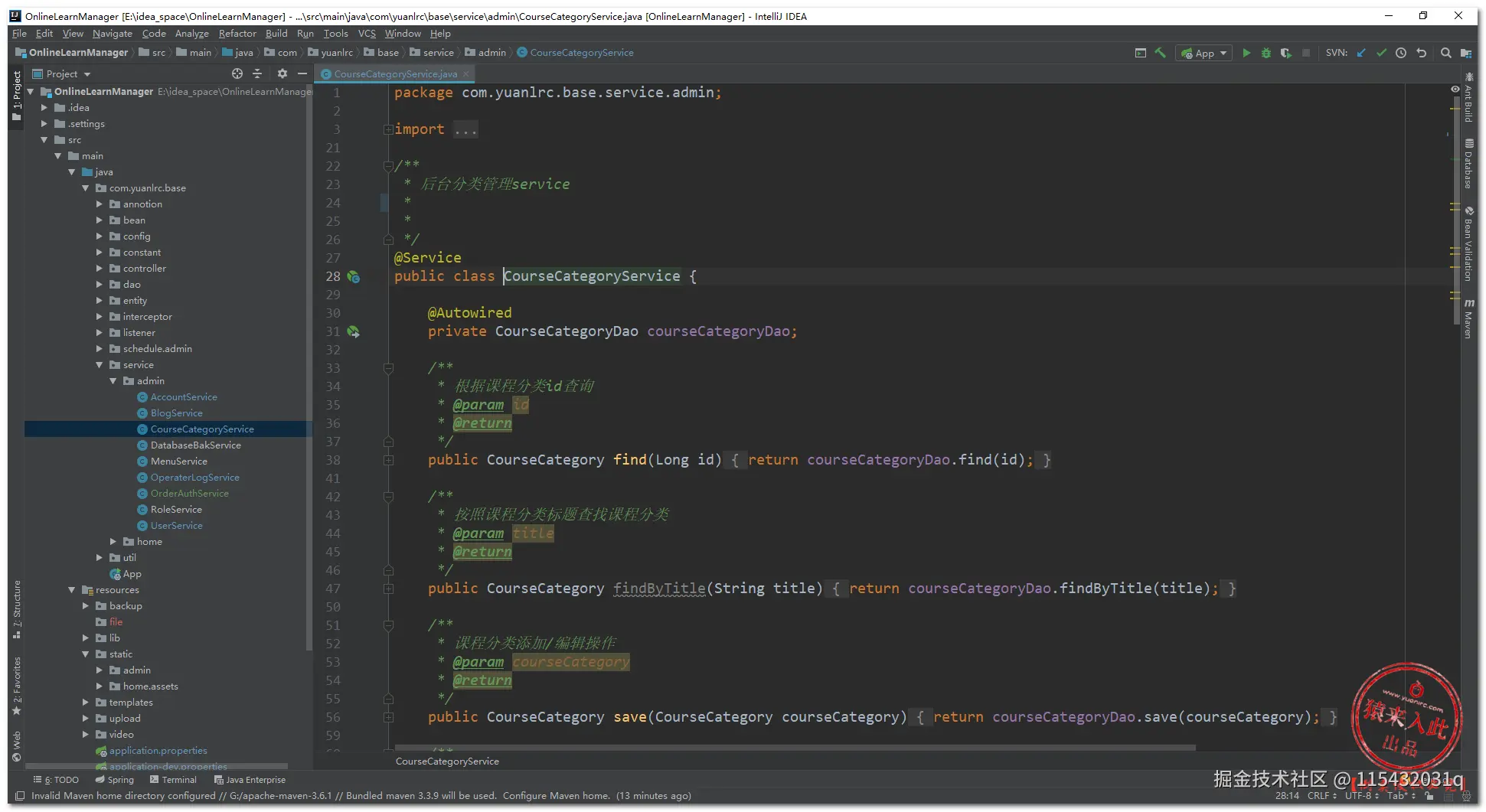Open SVN history clock icon

click(x=1401, y=53)
